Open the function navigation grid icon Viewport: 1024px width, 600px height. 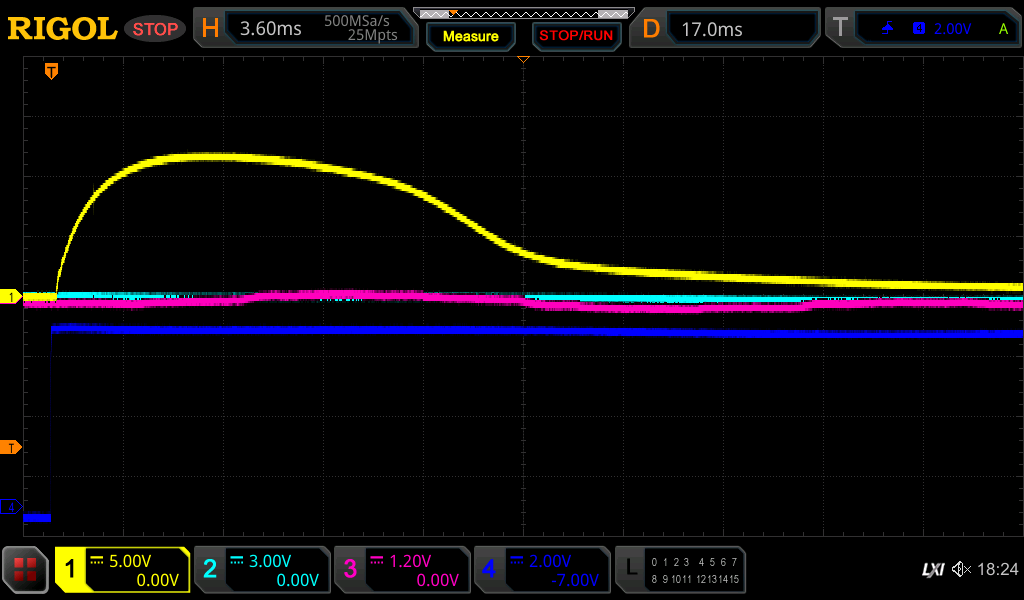pyautogui.click(x=26, y=570)
